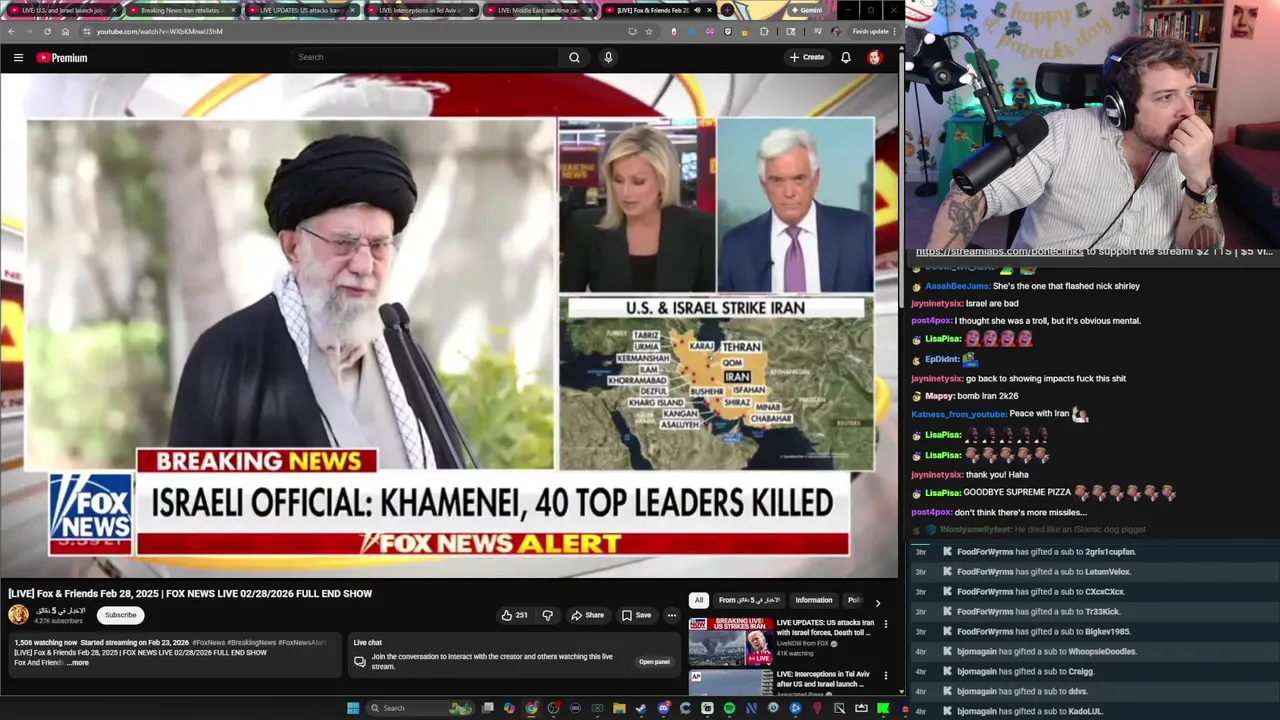The height and width of the screenshot is (720, 1280).
Task: Open the Windows Start menu
Action: pyautogui.click(x=353, y=708)
